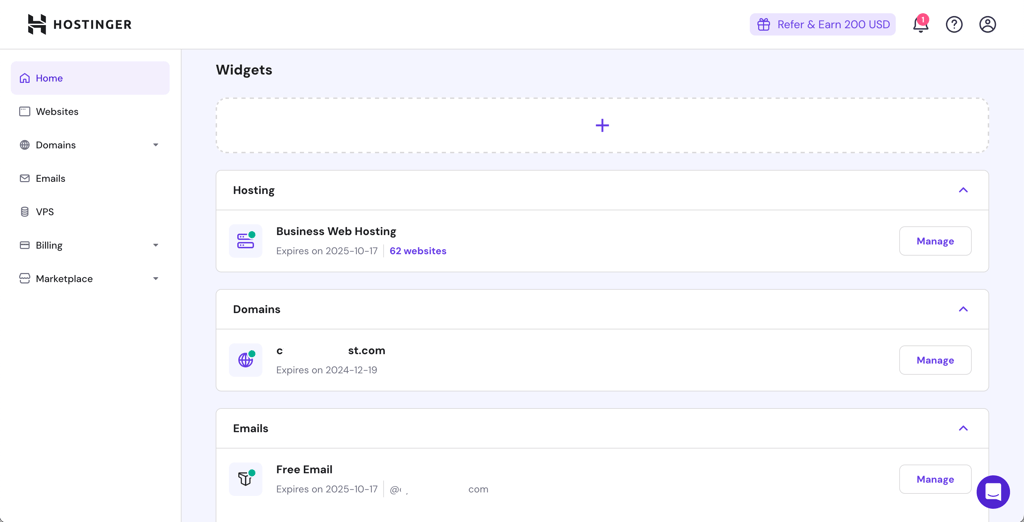
Task: Open the notifications bell
Action: (920, 24)
